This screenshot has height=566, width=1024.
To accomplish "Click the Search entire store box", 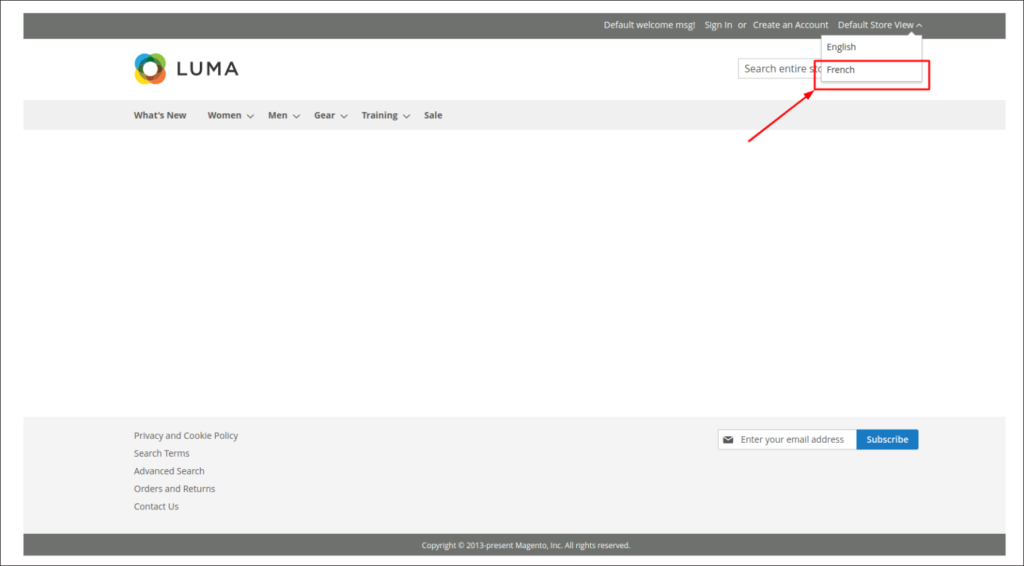I will point(778,69).
